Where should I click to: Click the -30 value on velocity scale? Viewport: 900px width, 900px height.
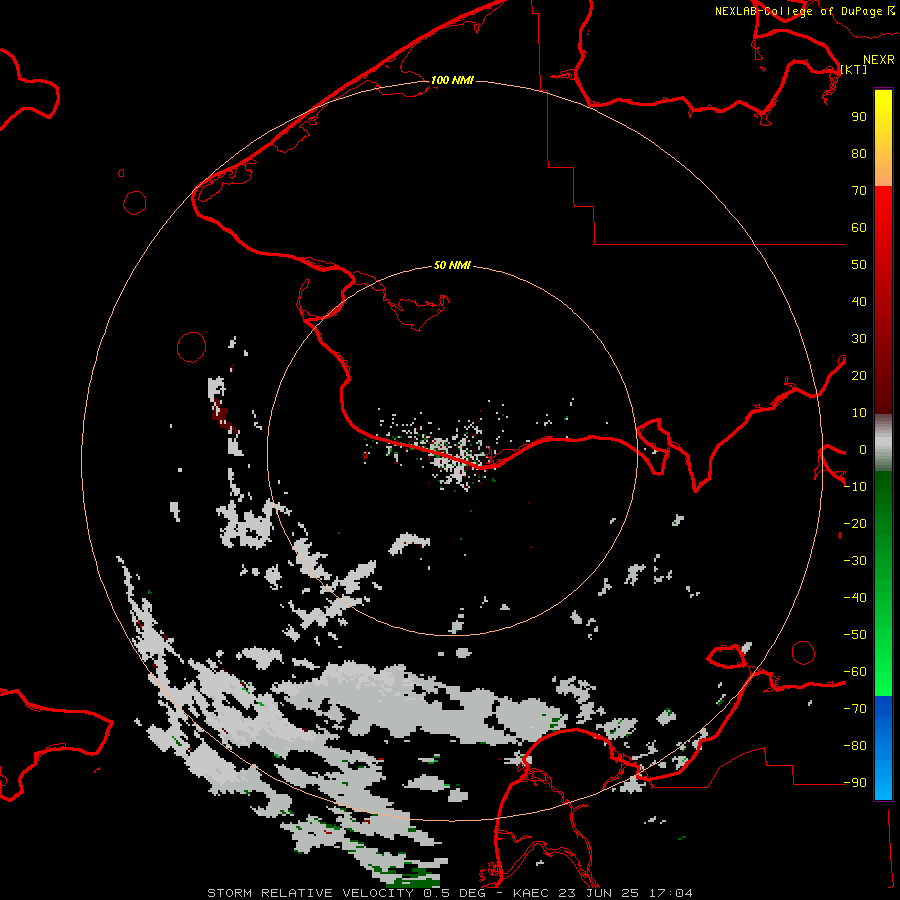coord(855,561)
